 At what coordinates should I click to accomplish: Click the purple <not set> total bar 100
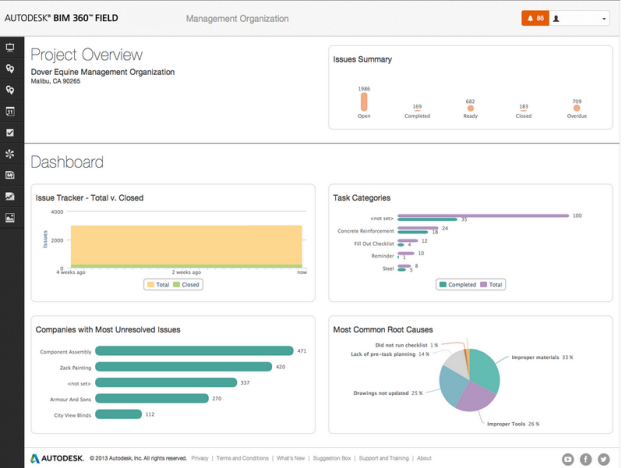coord(483,216)
